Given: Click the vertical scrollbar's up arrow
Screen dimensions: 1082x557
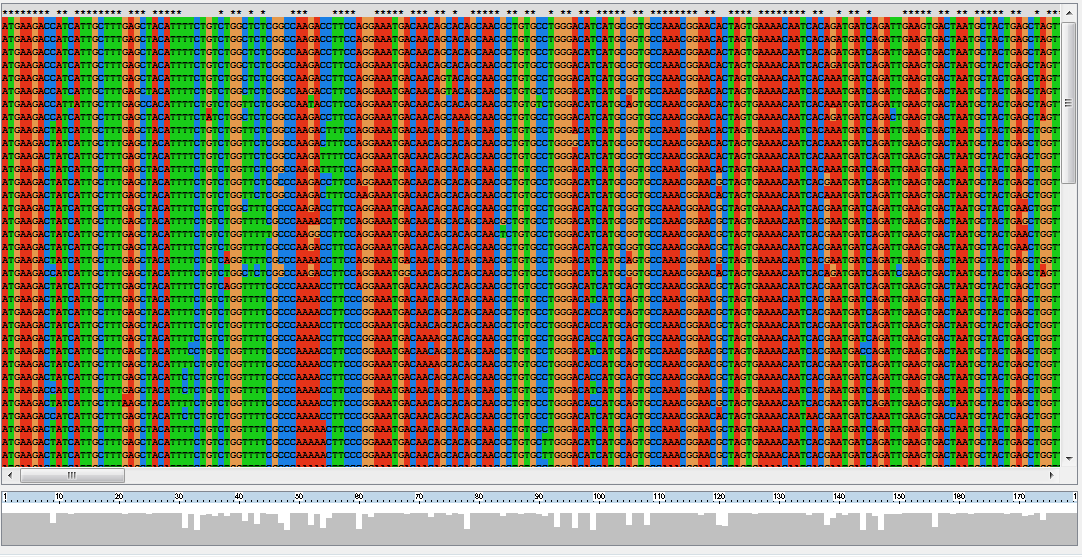Looking at the screenshot, I should tap(1069, 12).
